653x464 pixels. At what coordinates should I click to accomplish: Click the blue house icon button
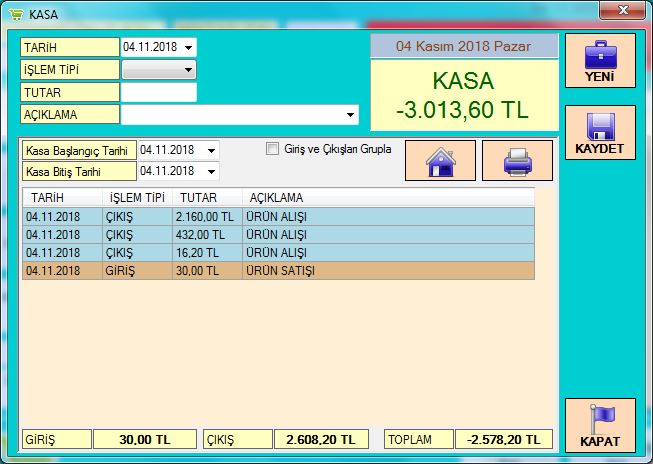[x=440, y=160]
